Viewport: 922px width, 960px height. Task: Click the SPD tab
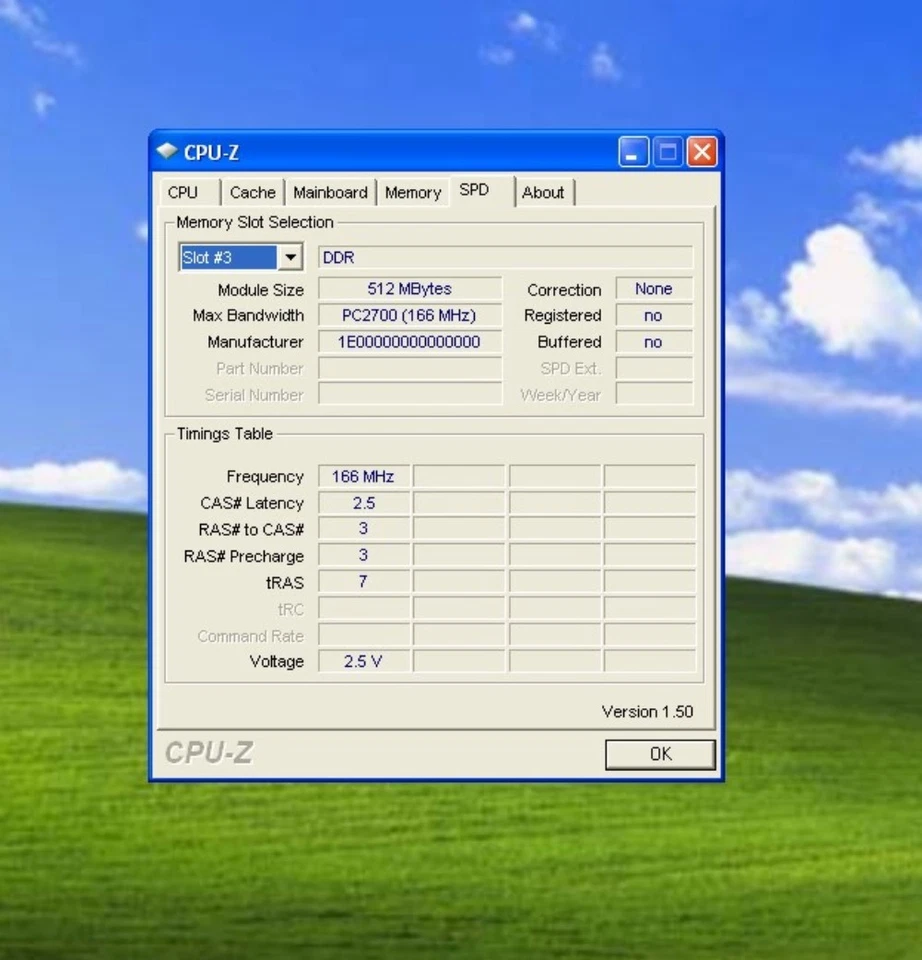point(482,190)
